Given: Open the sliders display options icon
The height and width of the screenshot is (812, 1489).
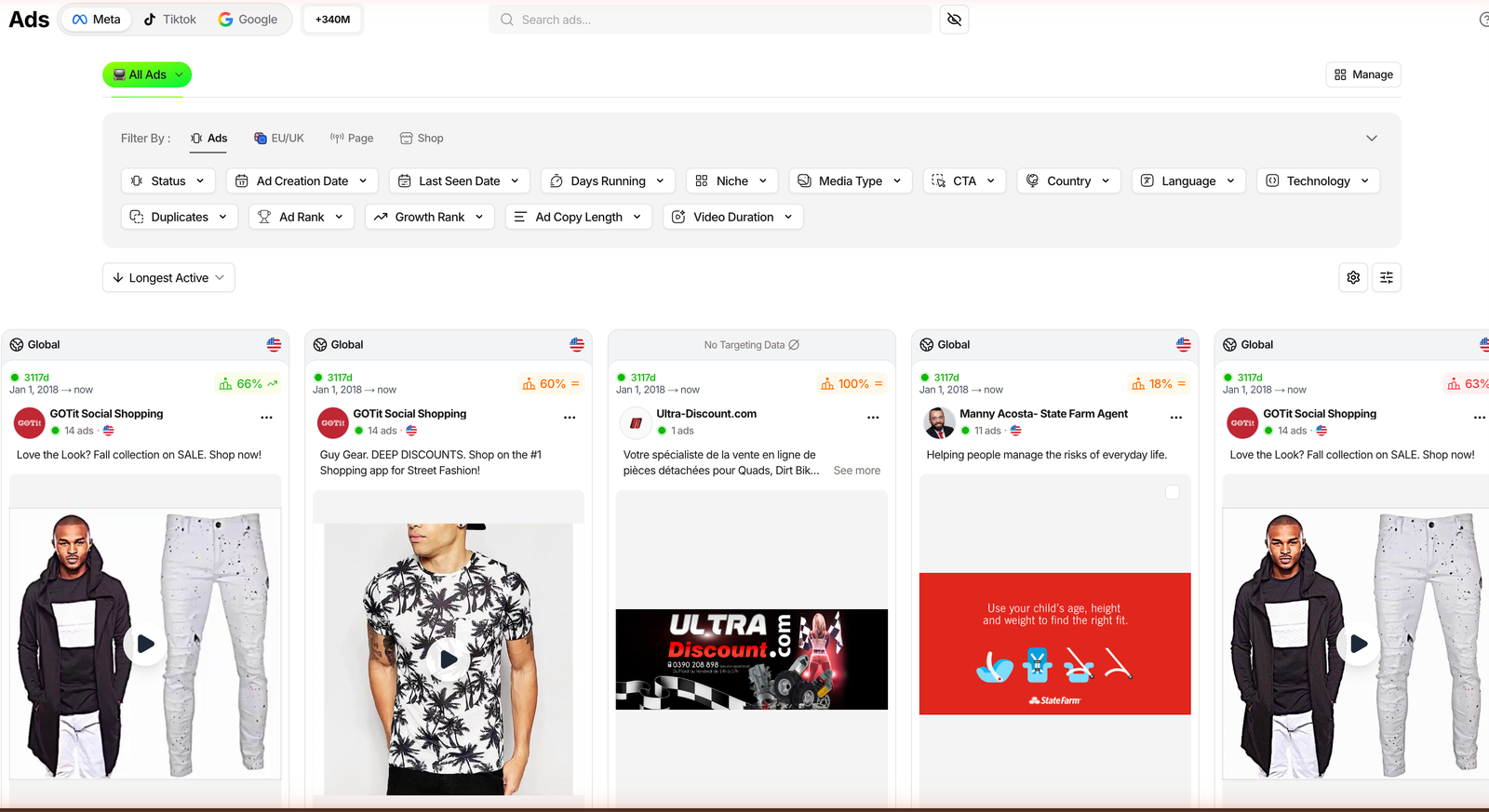Looking at the screenshot, I should point(1387,277).
